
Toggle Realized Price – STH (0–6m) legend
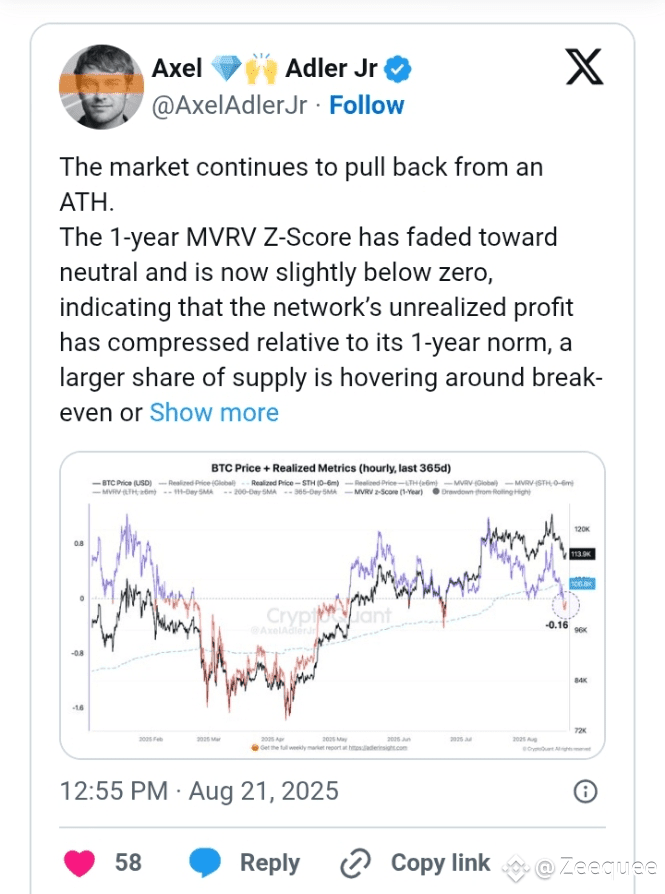(x=290, y=483)
